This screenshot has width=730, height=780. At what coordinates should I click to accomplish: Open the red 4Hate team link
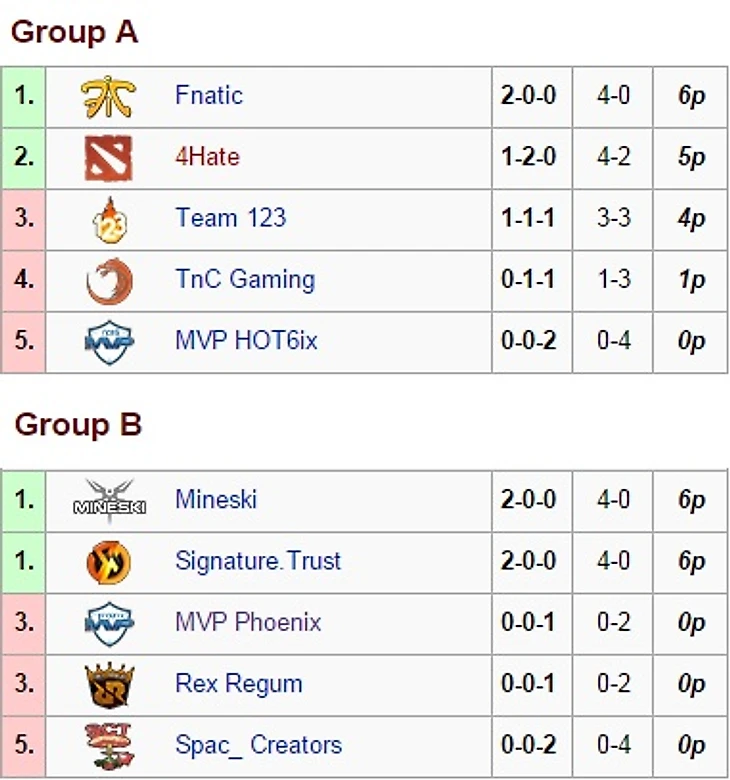[208, 157]
